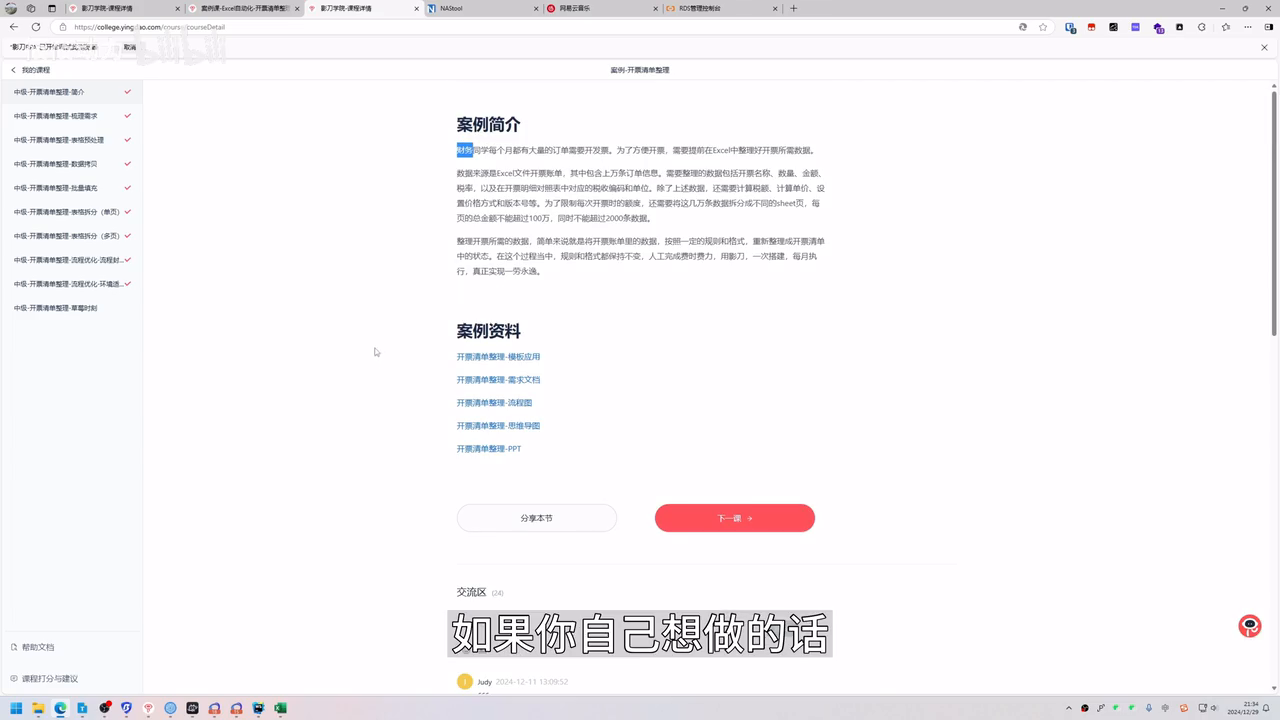Go to next lesson with 下一课
The width and height of the screenshot is (1280, 720).
pos(735,518)
